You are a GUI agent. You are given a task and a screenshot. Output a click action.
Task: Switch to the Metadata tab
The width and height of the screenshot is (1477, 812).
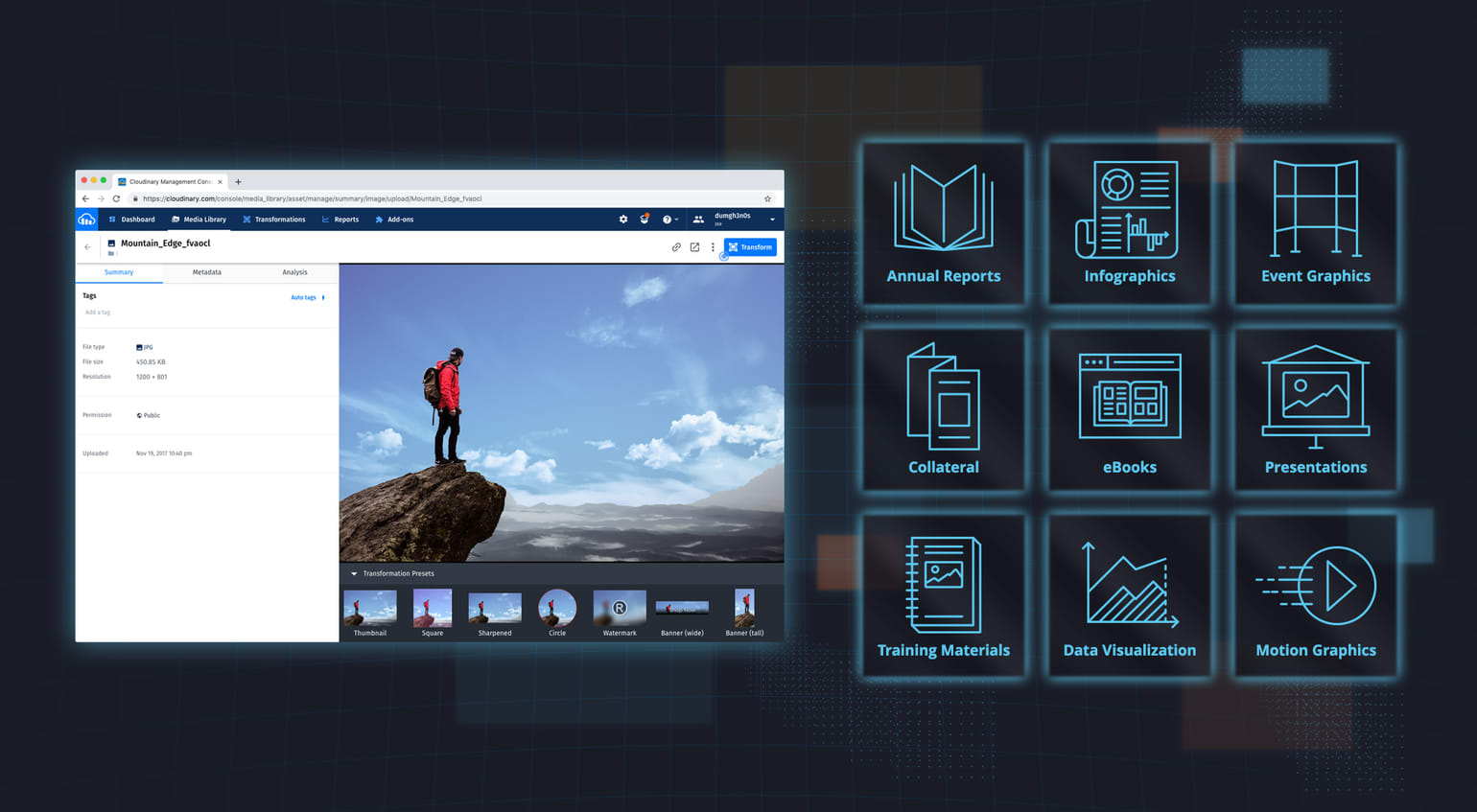pyautogui.click(x=206, y=272)
